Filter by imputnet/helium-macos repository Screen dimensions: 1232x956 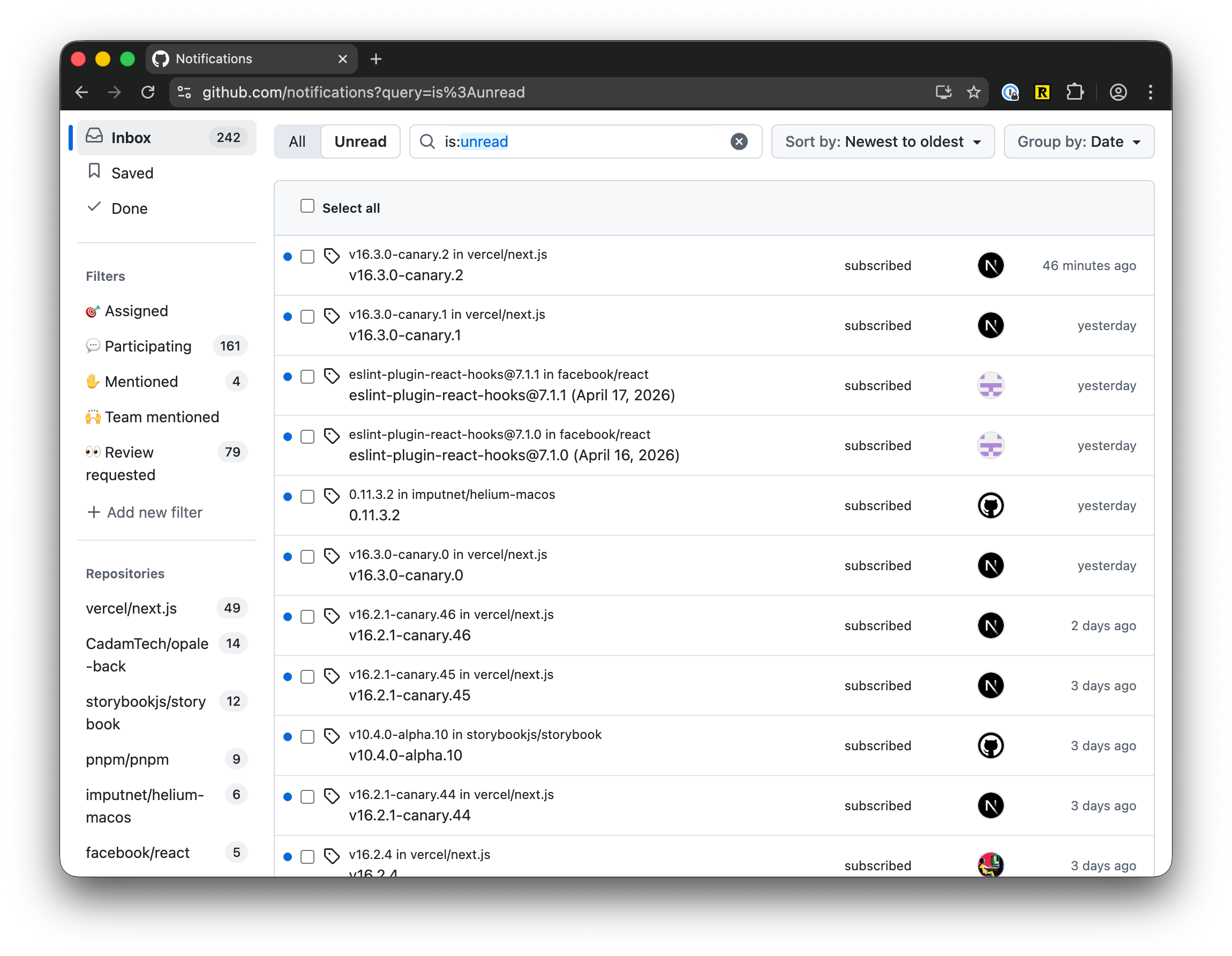point(167,806)
